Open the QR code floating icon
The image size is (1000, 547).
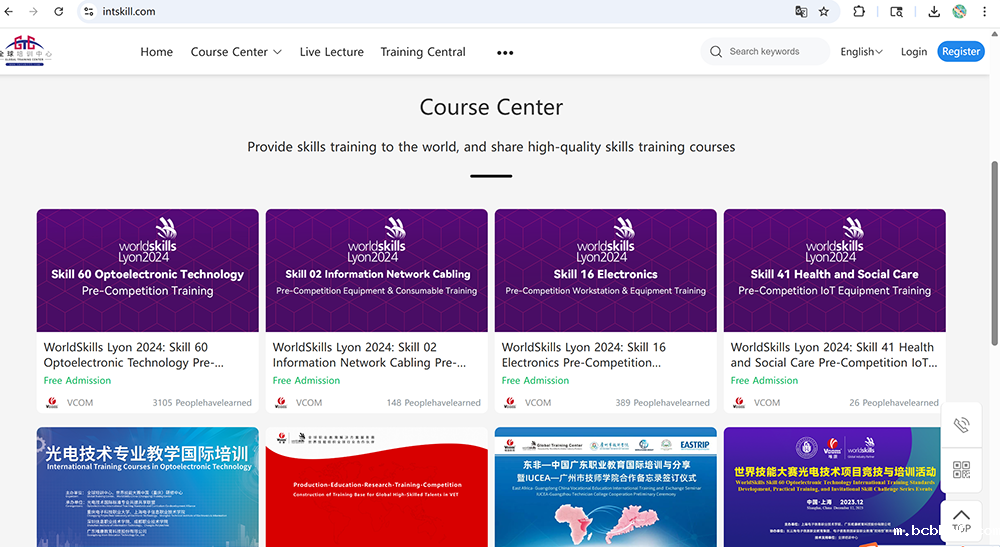click(x=961, y=470)
